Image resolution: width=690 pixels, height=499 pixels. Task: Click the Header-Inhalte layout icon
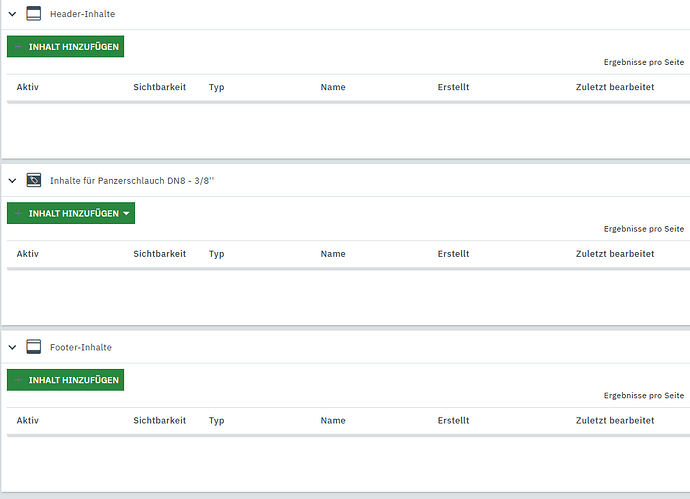click(x=33, y=14)
